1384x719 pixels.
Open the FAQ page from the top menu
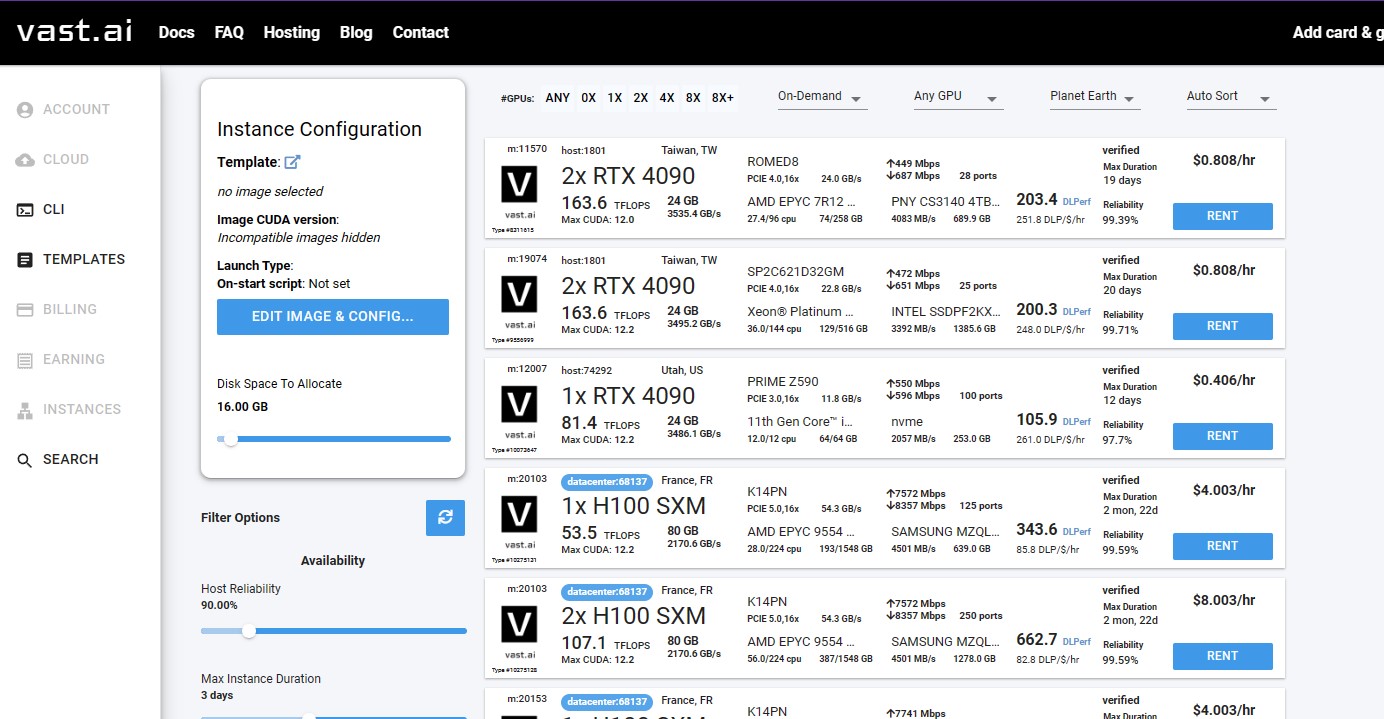[x=229, y=32]
